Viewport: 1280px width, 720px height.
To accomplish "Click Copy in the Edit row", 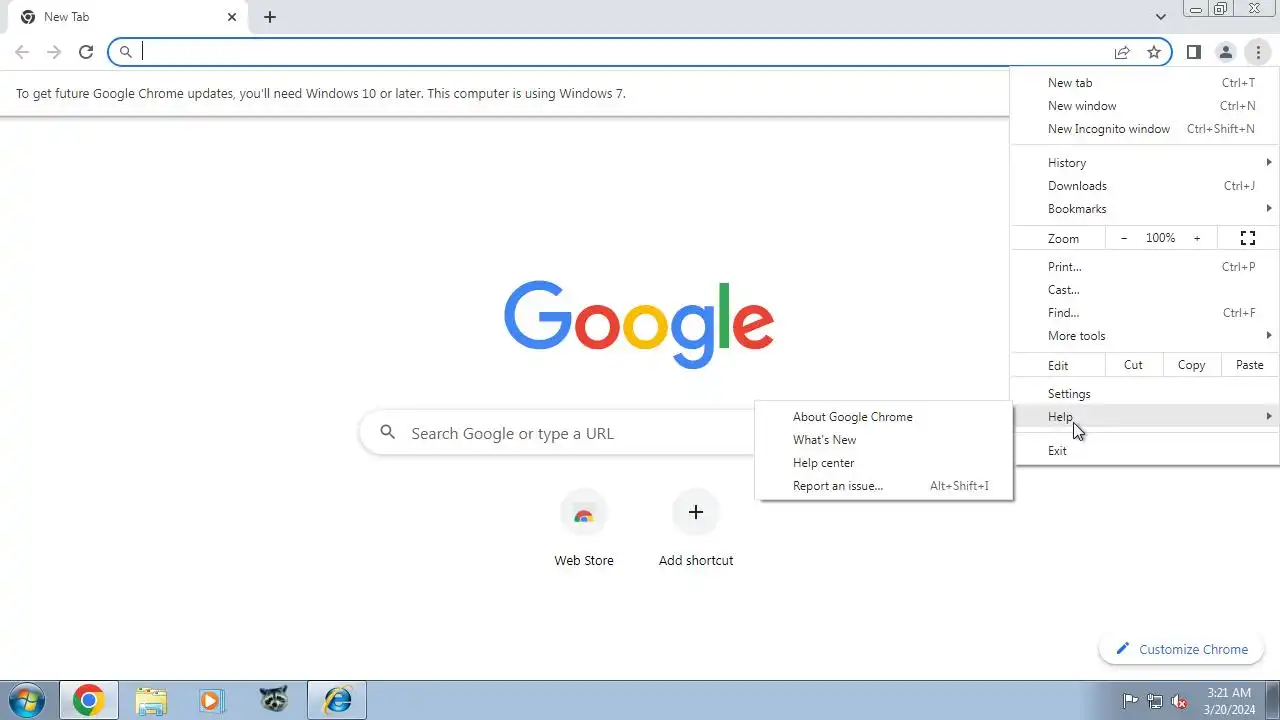I will tap(1191, 365).
